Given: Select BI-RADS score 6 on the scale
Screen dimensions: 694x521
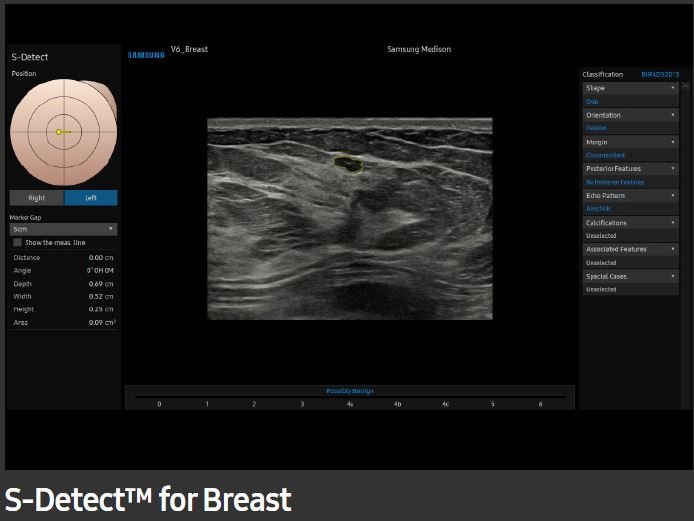Looking at the screenshot, I should pyautogui.click(x=540, y=404).
